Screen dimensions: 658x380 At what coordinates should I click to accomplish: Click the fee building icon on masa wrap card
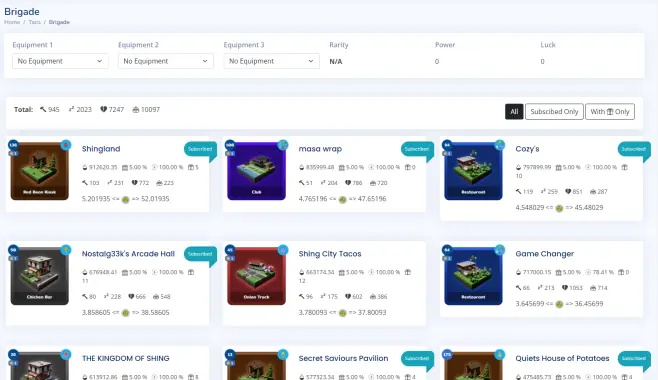pyautogui.click(x=342, y=167)
